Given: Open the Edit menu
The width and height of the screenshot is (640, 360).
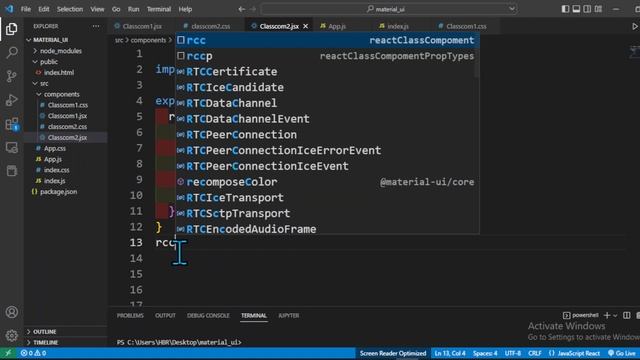Looking at the screenshot, I should (44, 9).
